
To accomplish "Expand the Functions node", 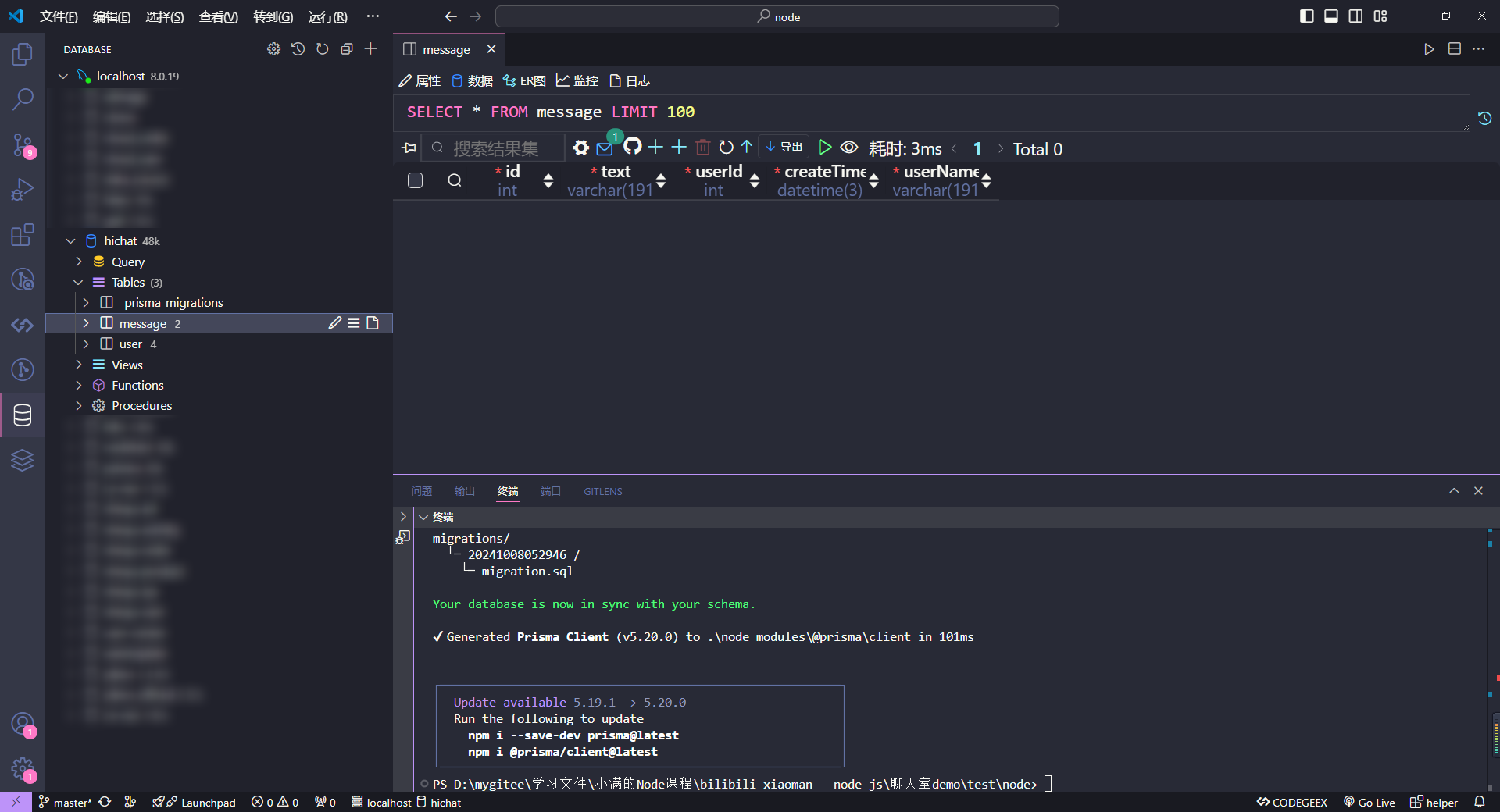I will click(x=78, y=385).
